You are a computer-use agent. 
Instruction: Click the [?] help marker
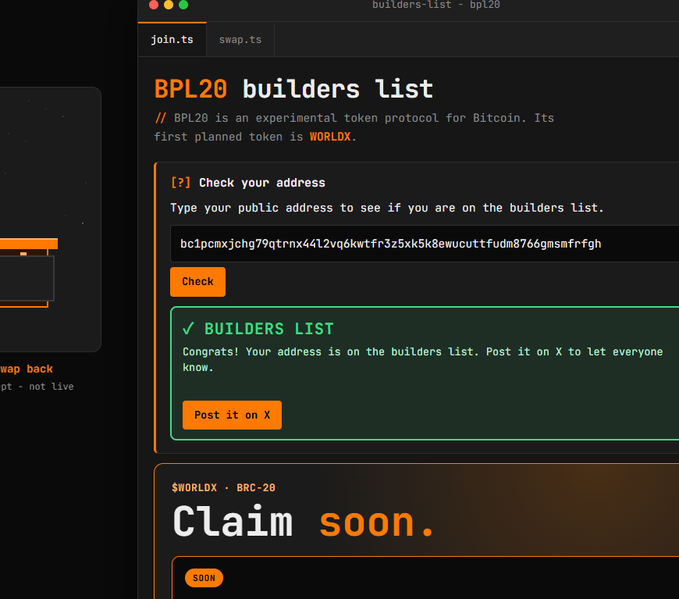click(x=181, y=183)
